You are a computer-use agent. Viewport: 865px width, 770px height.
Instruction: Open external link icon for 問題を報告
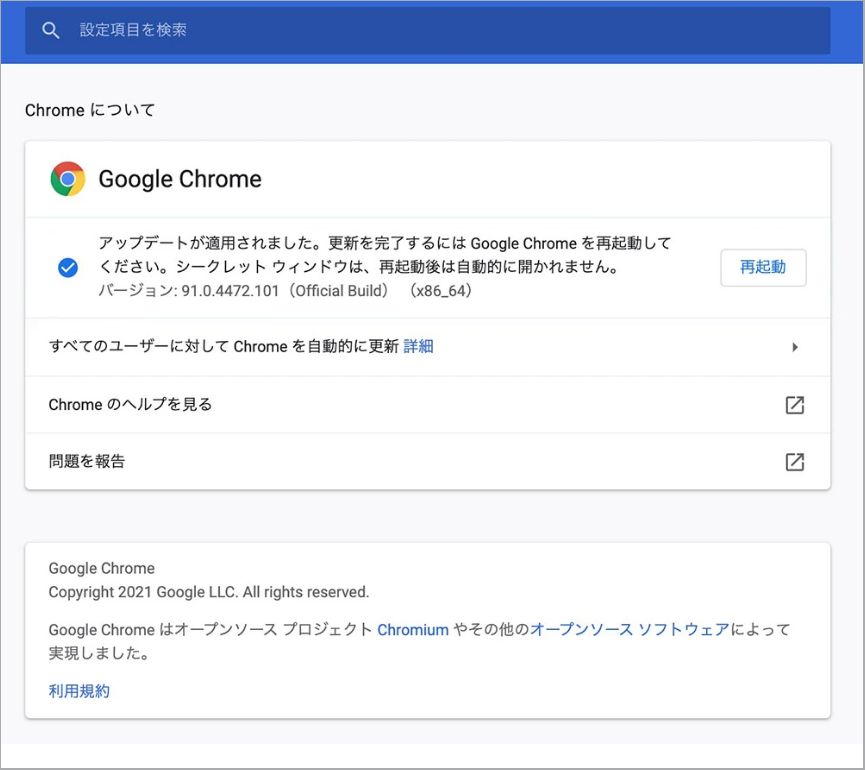pyautogui.click(x=794, y=462)
